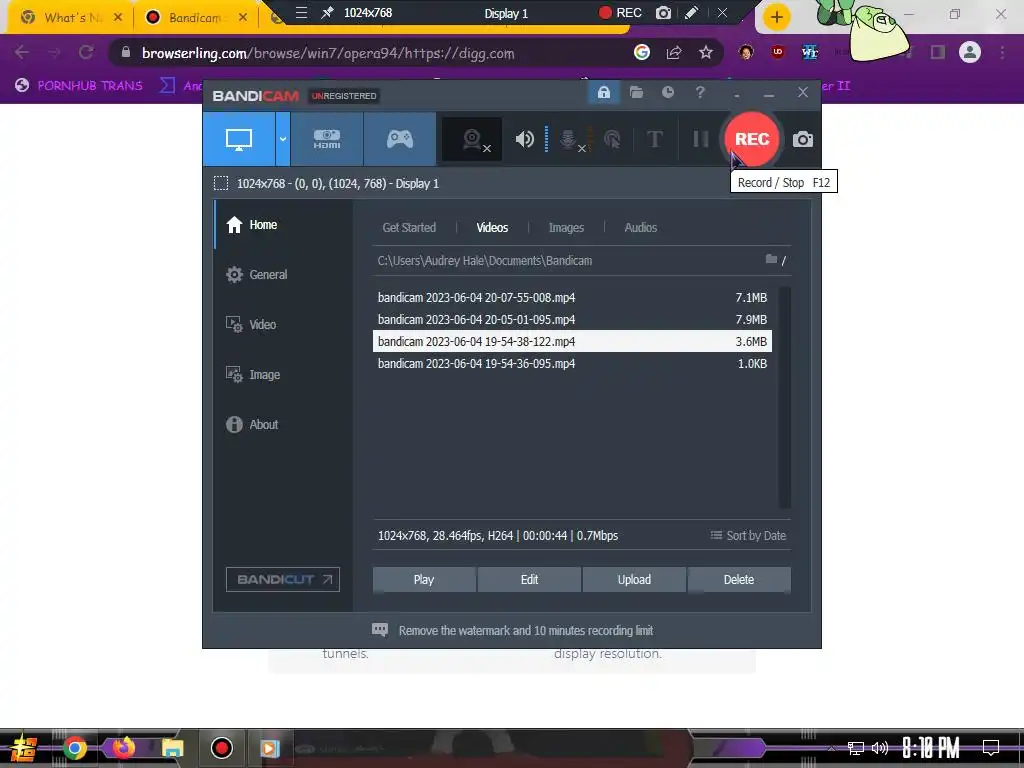Click the Delete button
Viewport: 1024px width, 768px height.
coord(739,580)
